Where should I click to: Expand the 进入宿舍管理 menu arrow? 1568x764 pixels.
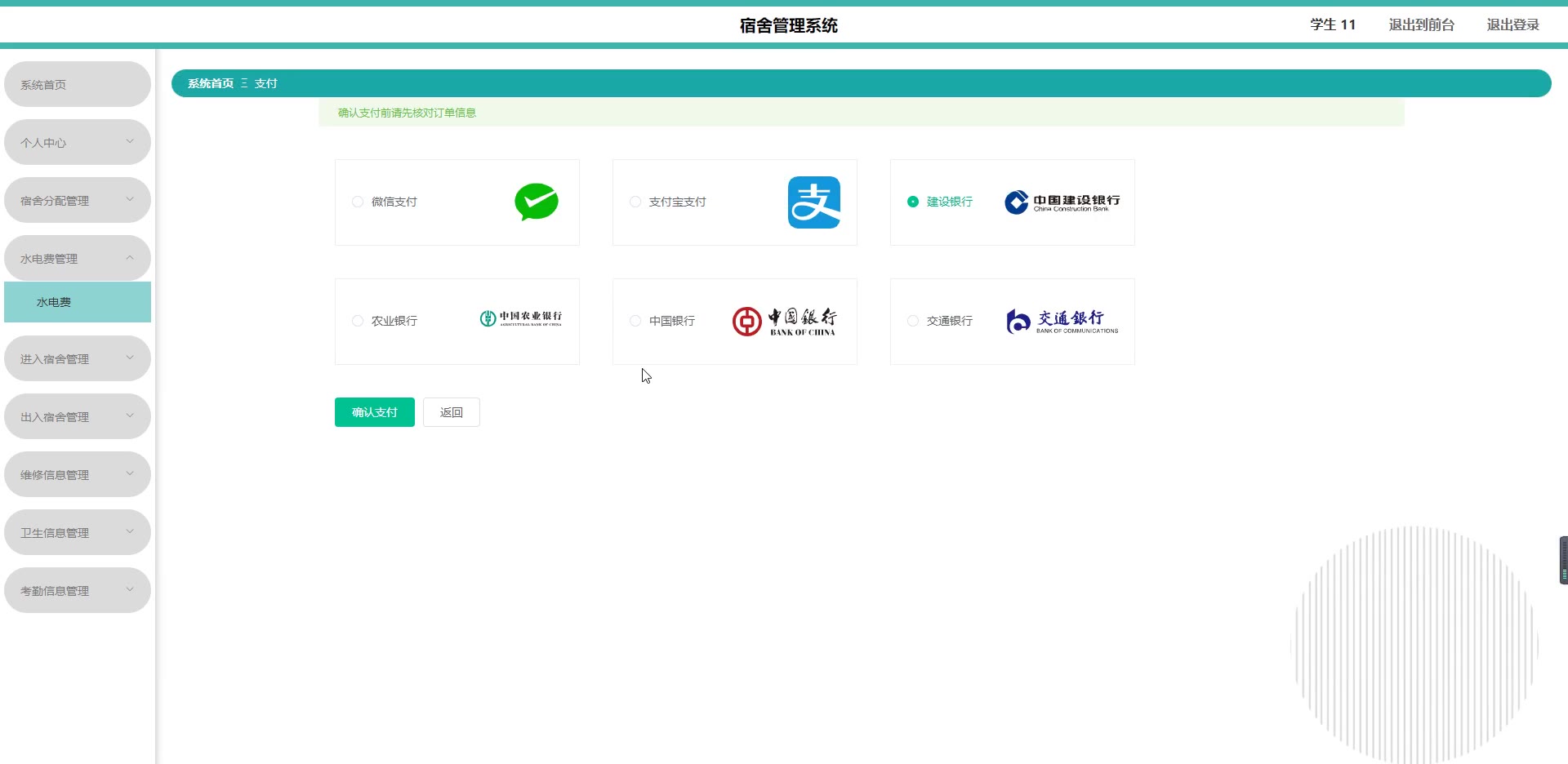(x=130, y=358)
